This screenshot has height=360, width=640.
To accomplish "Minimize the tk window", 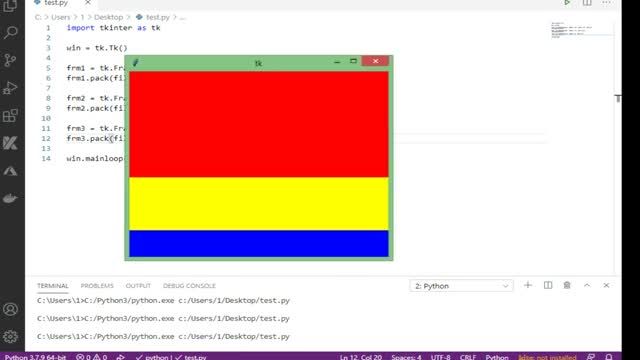I will pos(337,62).
